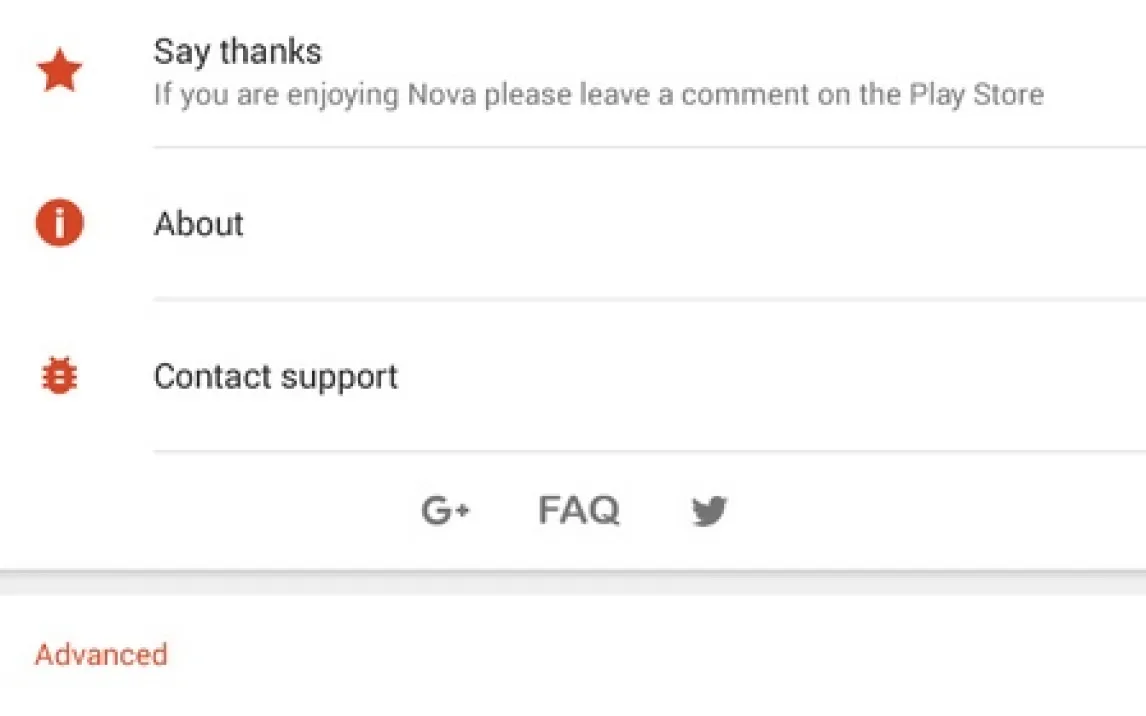Click divider between About and Contact support
This screenshot has height=716, width=1146.
click(x=648, y=298)
